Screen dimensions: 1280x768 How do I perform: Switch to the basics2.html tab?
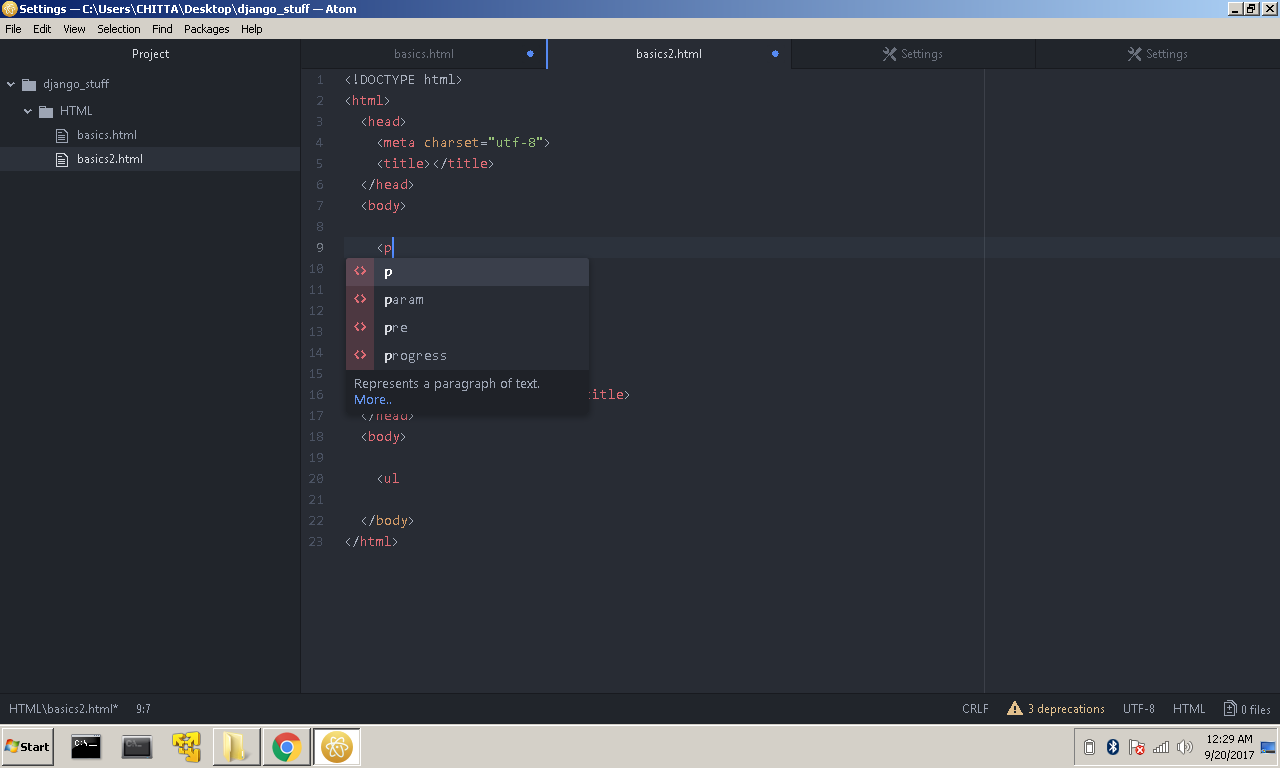coord(669,54)
